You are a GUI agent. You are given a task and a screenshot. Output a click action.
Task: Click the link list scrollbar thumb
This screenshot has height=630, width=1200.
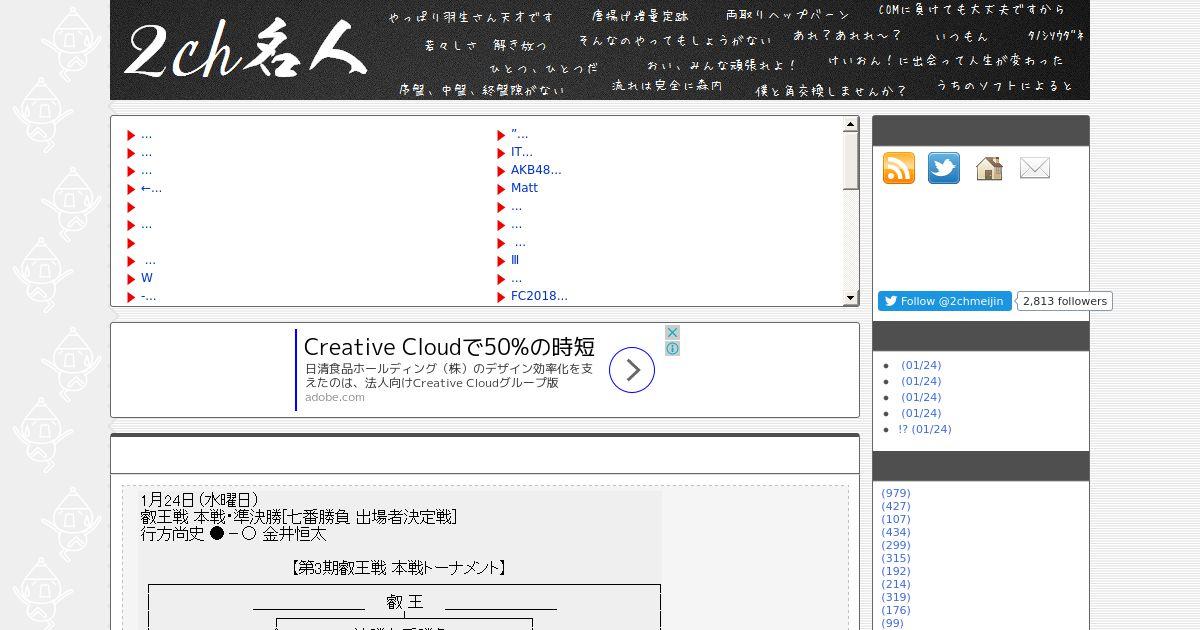click(x=851, y=161)
